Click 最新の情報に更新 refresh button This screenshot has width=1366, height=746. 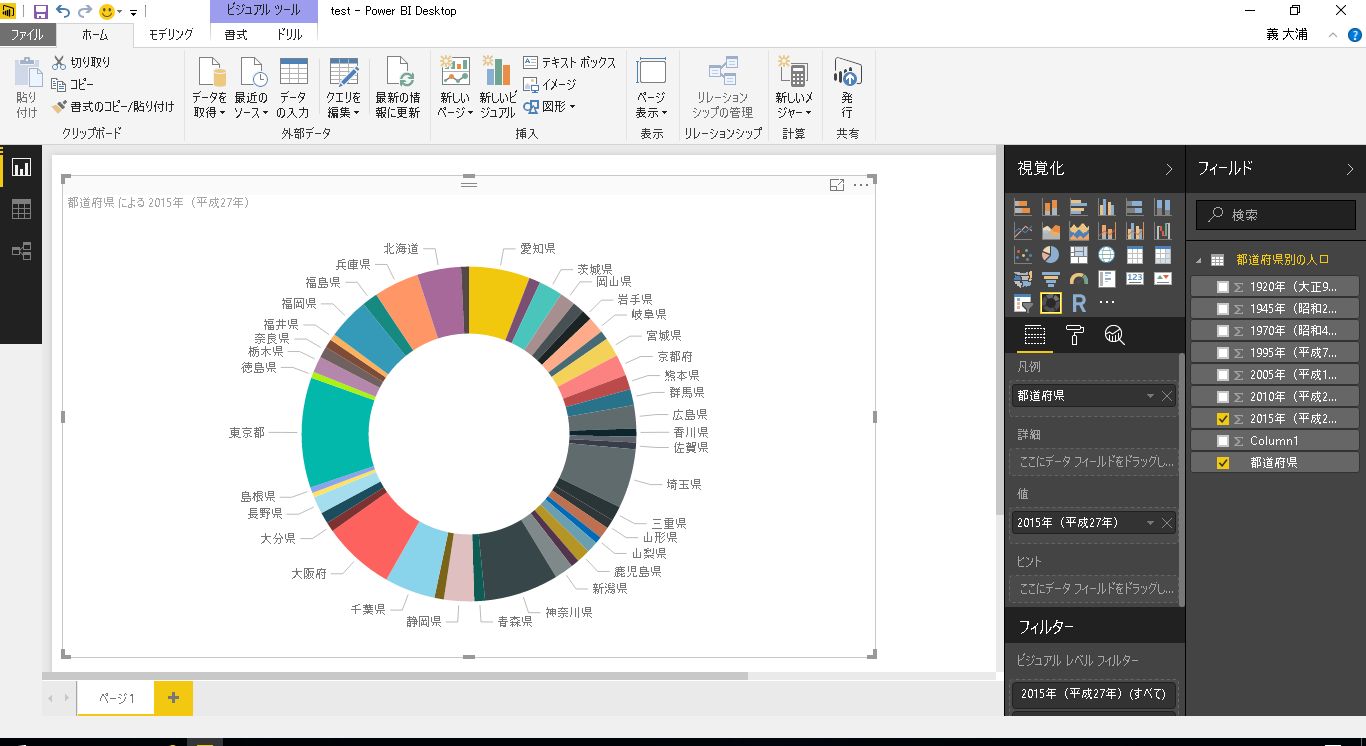coord(398,88)
